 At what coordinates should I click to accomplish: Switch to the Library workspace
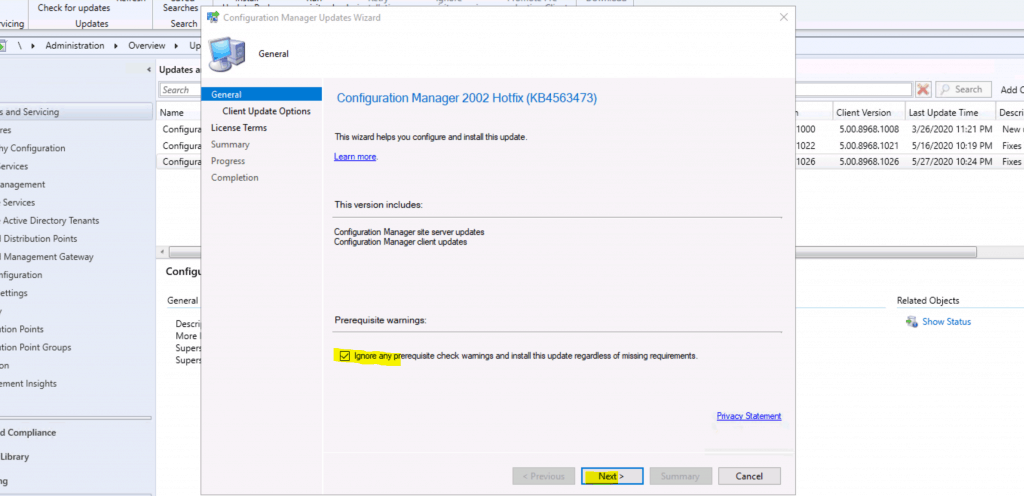click(14, 457)
